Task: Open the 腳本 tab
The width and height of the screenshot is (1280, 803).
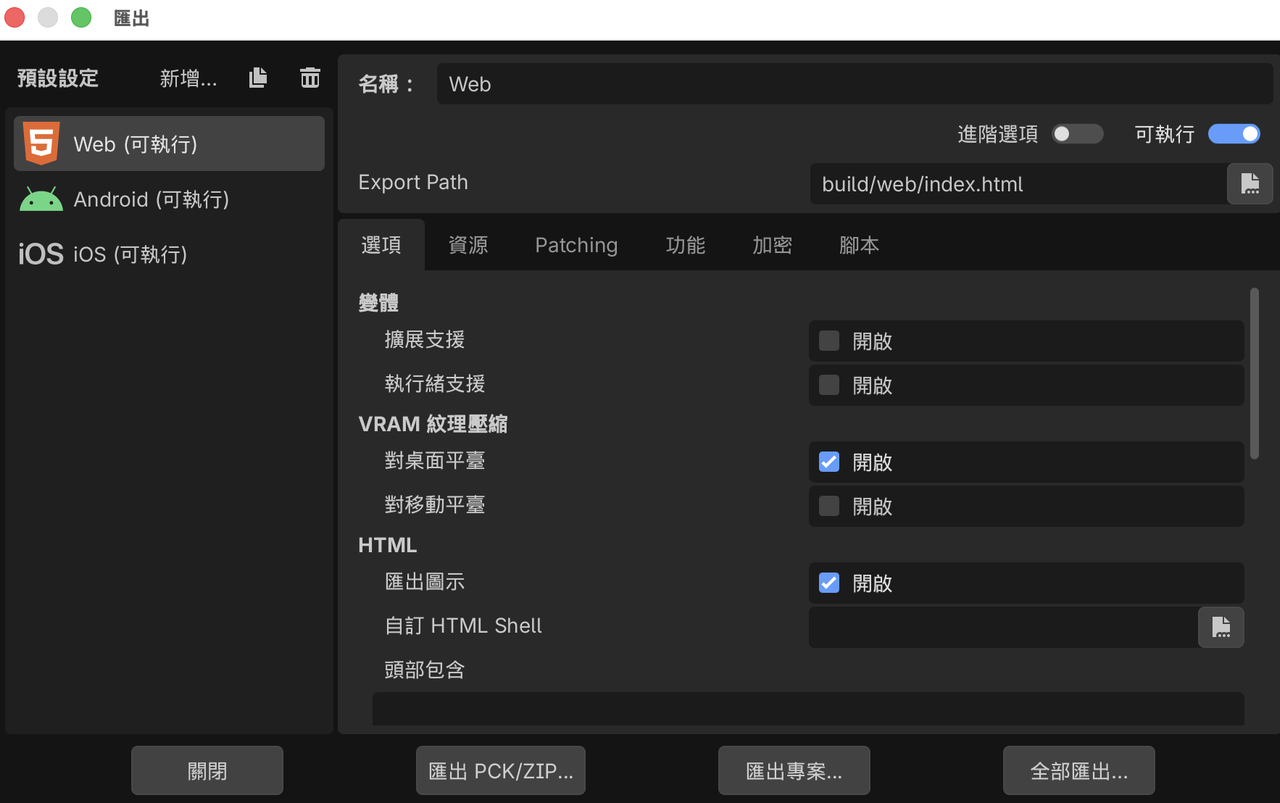Action: [859, 245]
